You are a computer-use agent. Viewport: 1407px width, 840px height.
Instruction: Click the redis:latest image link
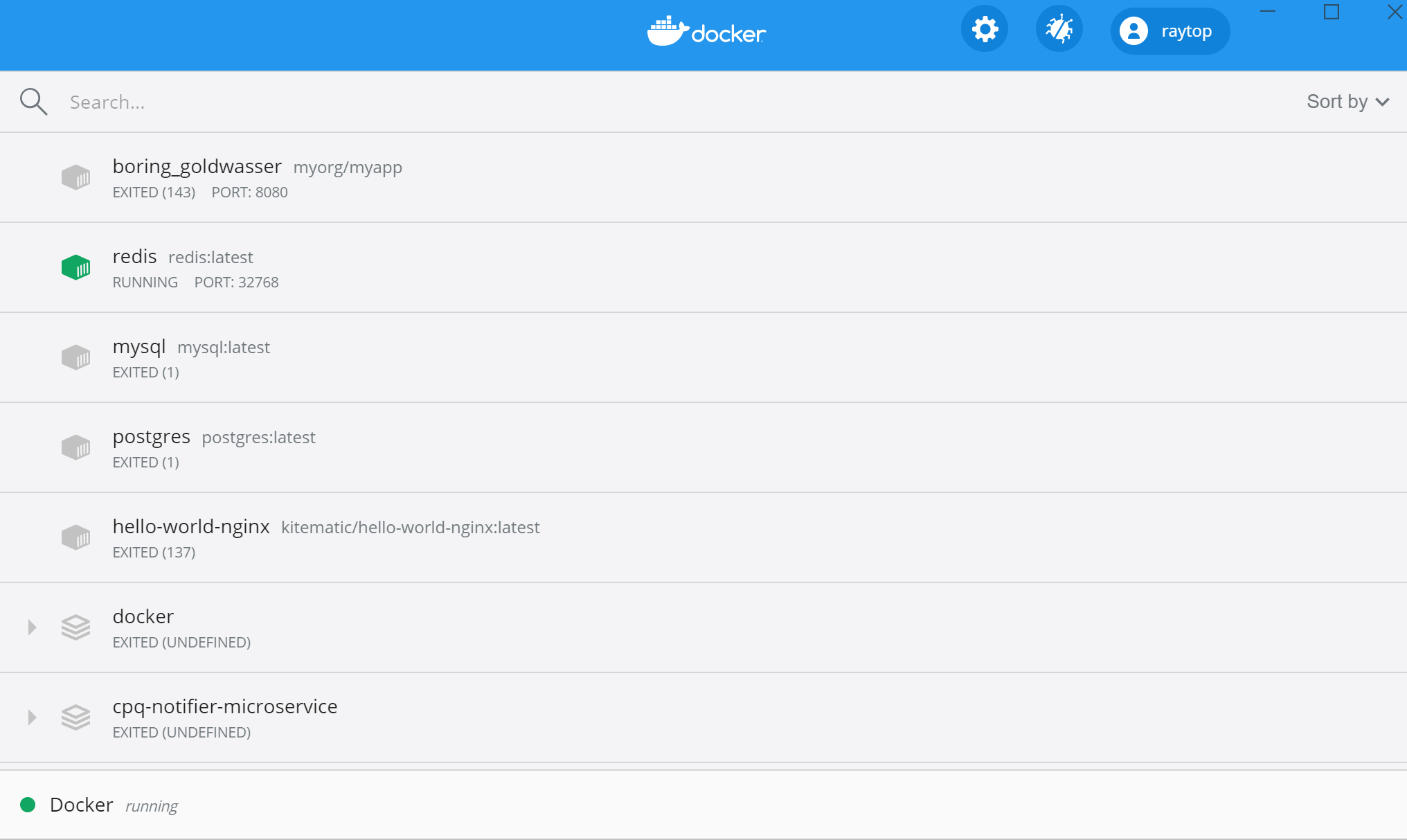click(x=210, y=257)
